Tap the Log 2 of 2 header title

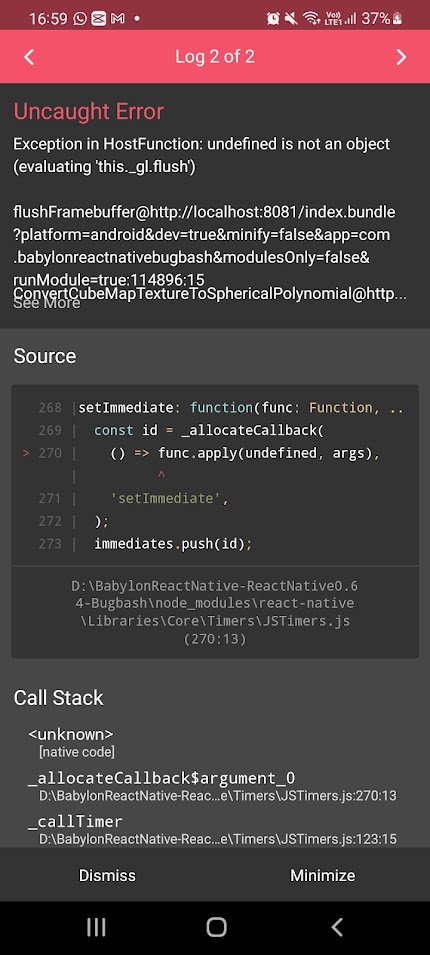[214, 57]
